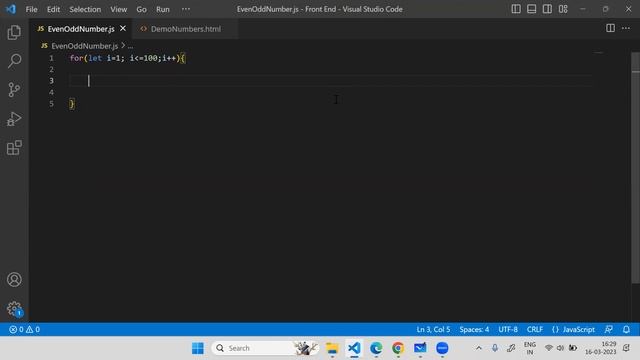Click the feedback icon in status bar

tap(609, 329)
